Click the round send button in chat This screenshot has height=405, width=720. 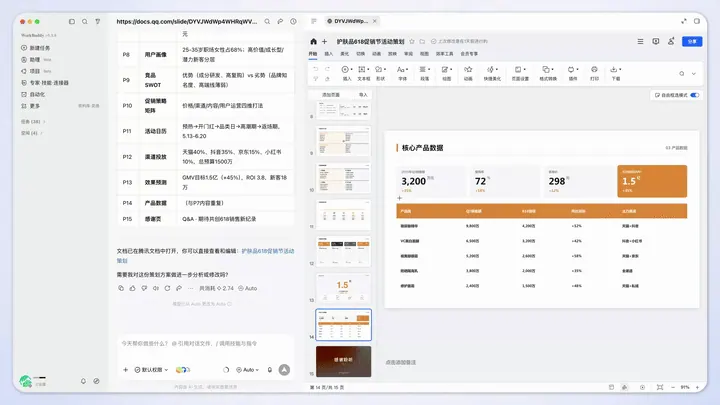click(x=284, y=370)
